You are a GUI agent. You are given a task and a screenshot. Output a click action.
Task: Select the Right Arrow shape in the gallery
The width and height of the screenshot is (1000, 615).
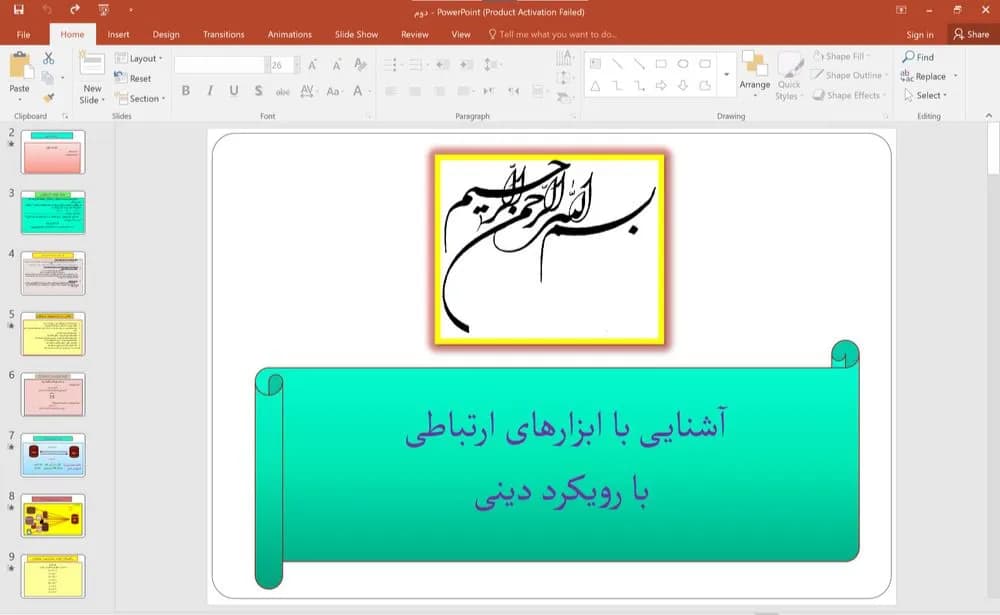coord(661,85)
